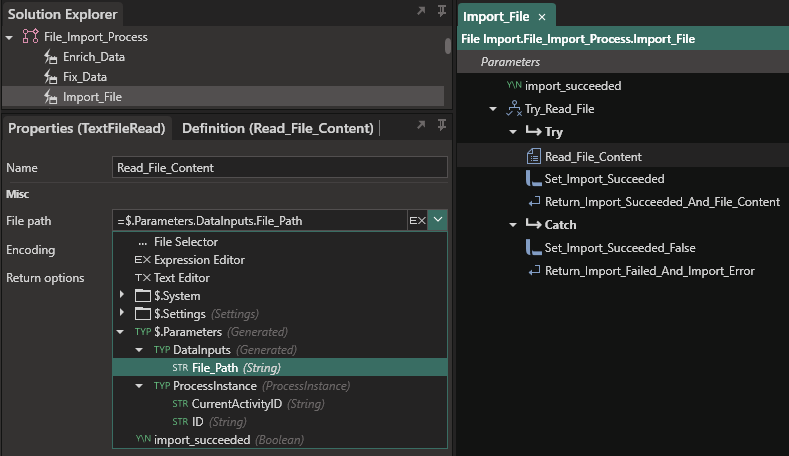Click the Set_Import_Succeeded_False assignment icon
789x456 pixels.
pos(533,248)
